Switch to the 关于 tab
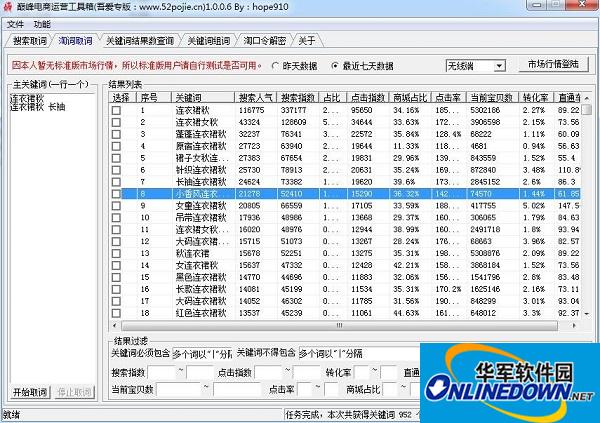 [307, 41]
